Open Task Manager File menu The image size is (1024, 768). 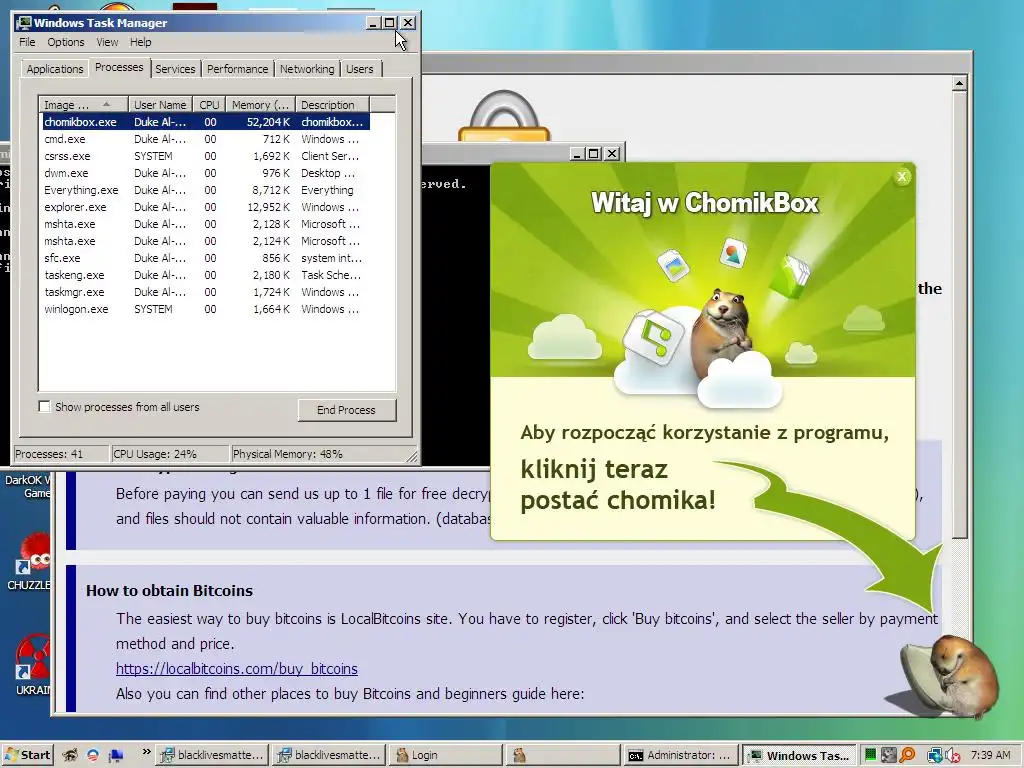pyautogui.click(x=27, y=42)
